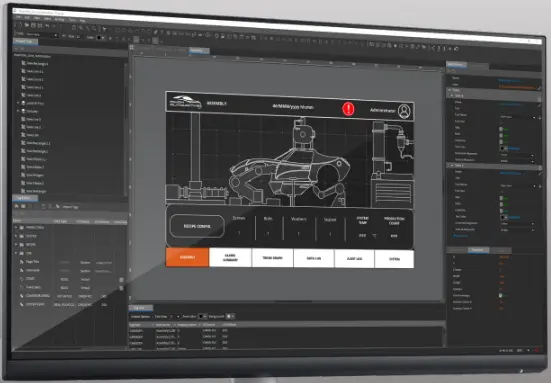Viewport: 551px width, 383px height.
Task: Click the red icon in the bottom-right status bar
Action: (536, 350)
